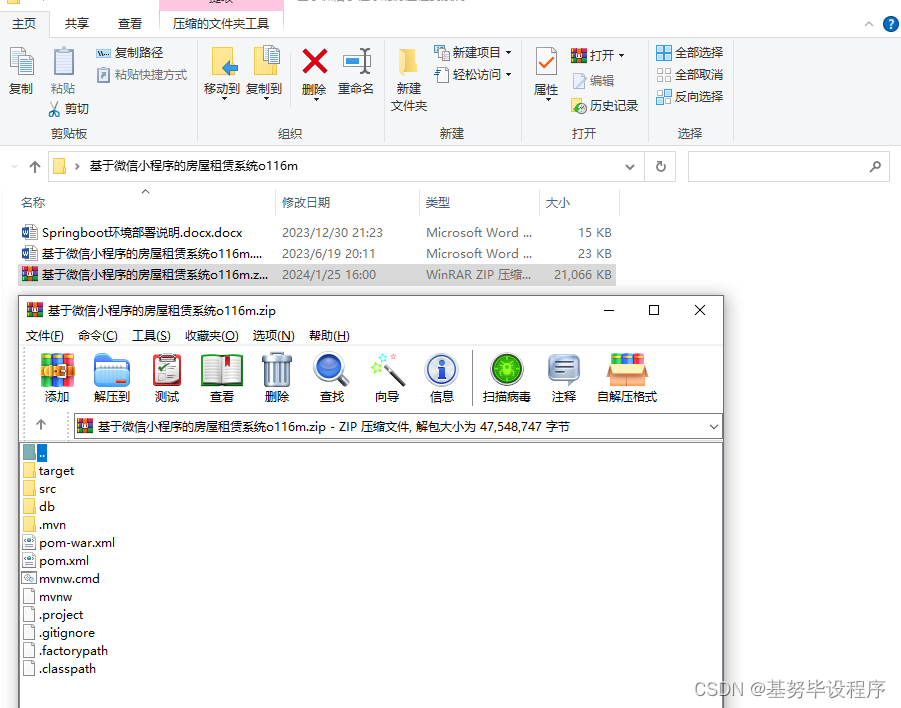The image size is (901, 708).
Task: Select mvnw.cmd in the archive
Action: click(61, 579)
